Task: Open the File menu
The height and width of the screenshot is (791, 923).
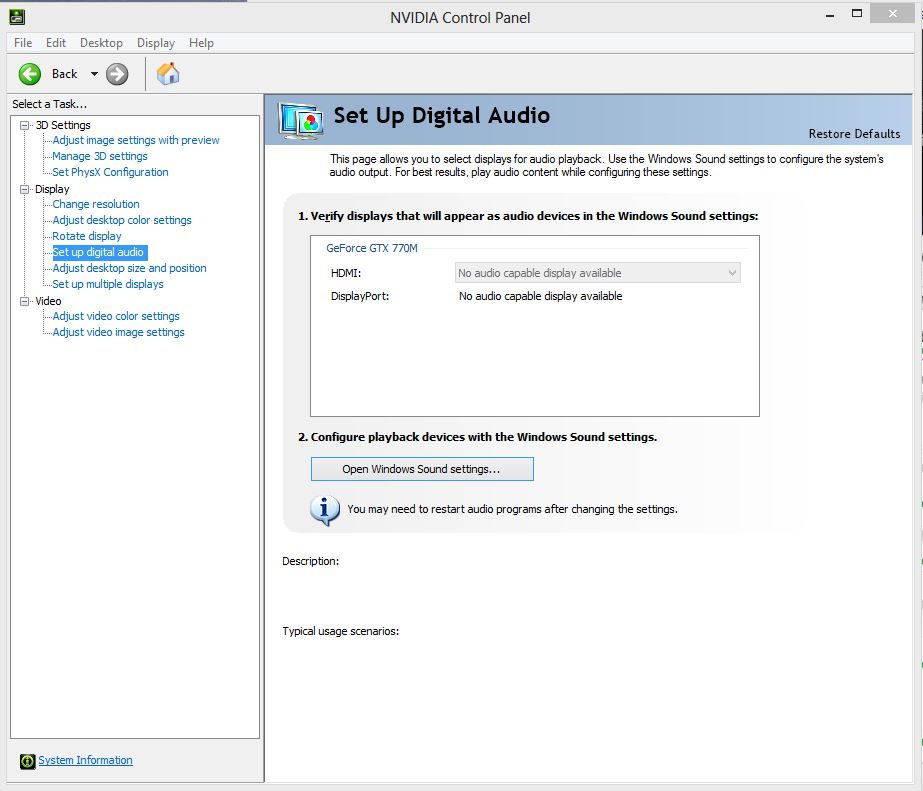Action: (23, 43)
